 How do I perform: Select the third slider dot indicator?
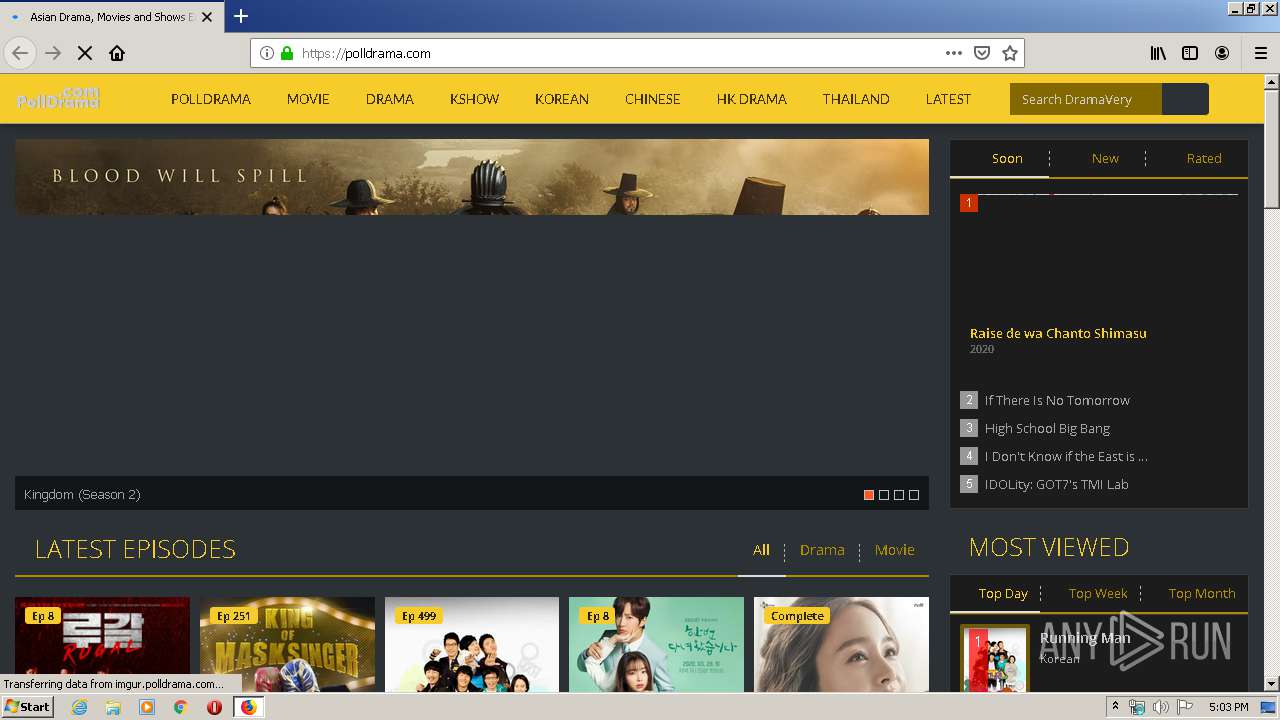[x=899, y=495]
